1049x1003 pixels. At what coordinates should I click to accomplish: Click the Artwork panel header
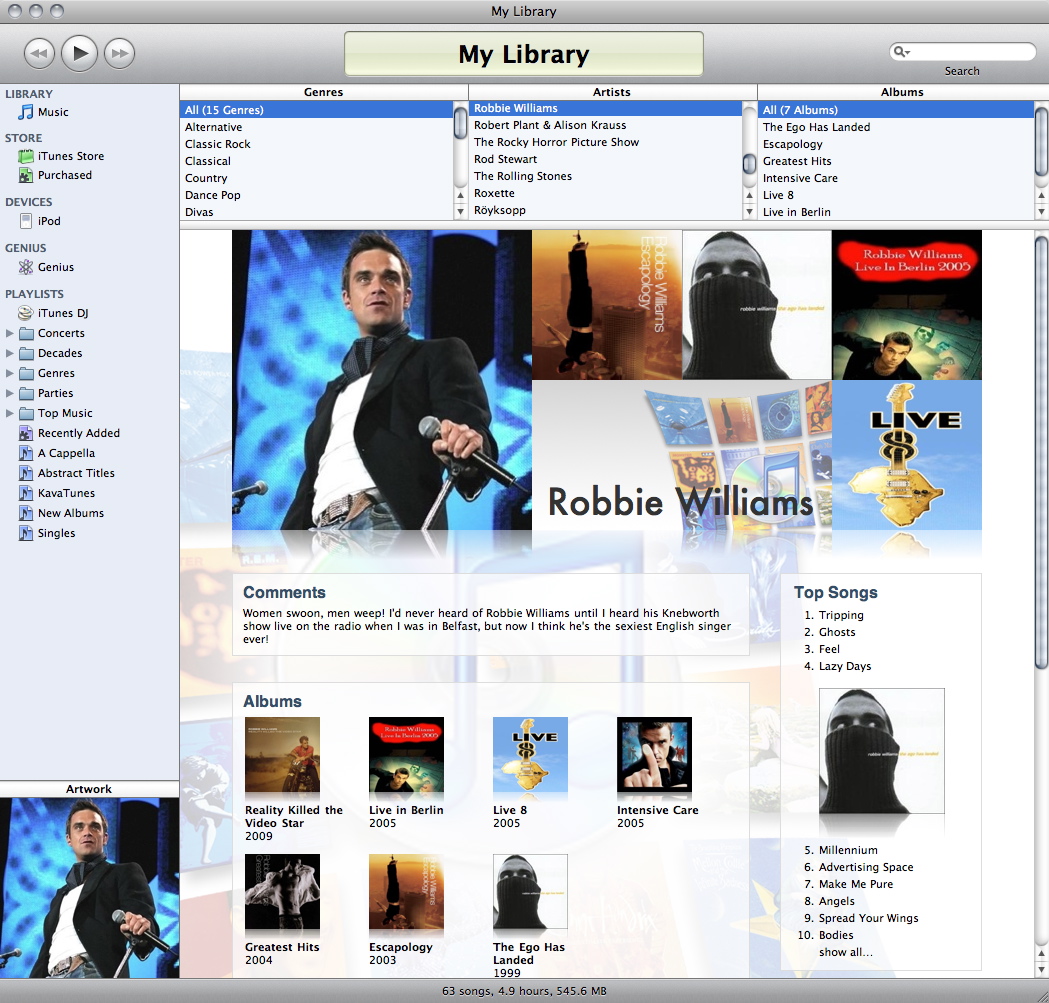pos(89,789)
